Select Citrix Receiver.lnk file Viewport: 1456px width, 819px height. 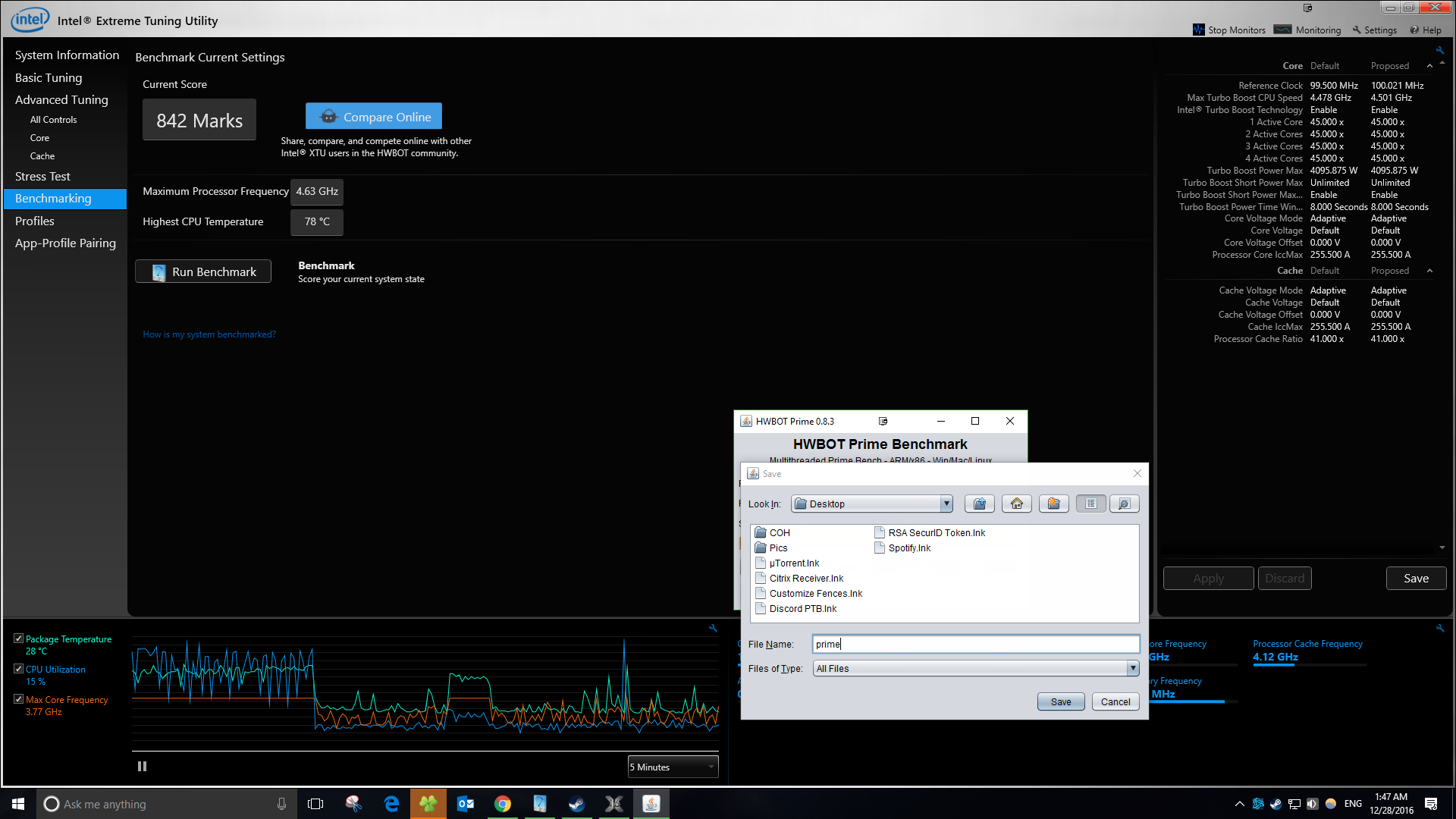(799, 578)
